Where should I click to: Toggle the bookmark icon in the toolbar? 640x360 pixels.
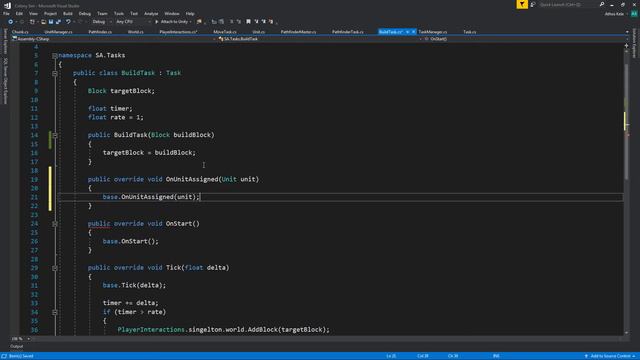click(248, 22)
